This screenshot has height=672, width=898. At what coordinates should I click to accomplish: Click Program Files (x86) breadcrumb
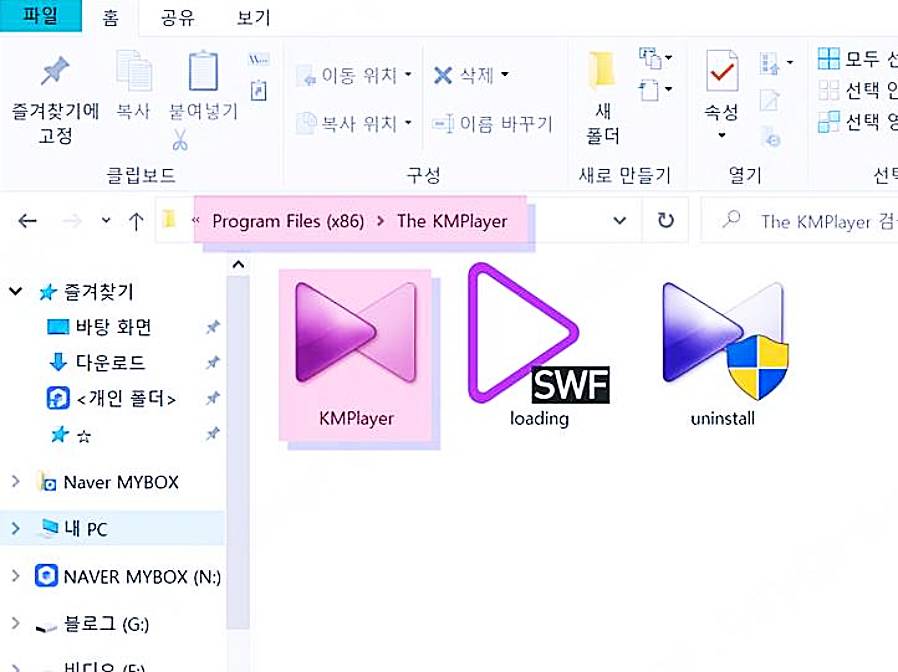coord(288,221)
